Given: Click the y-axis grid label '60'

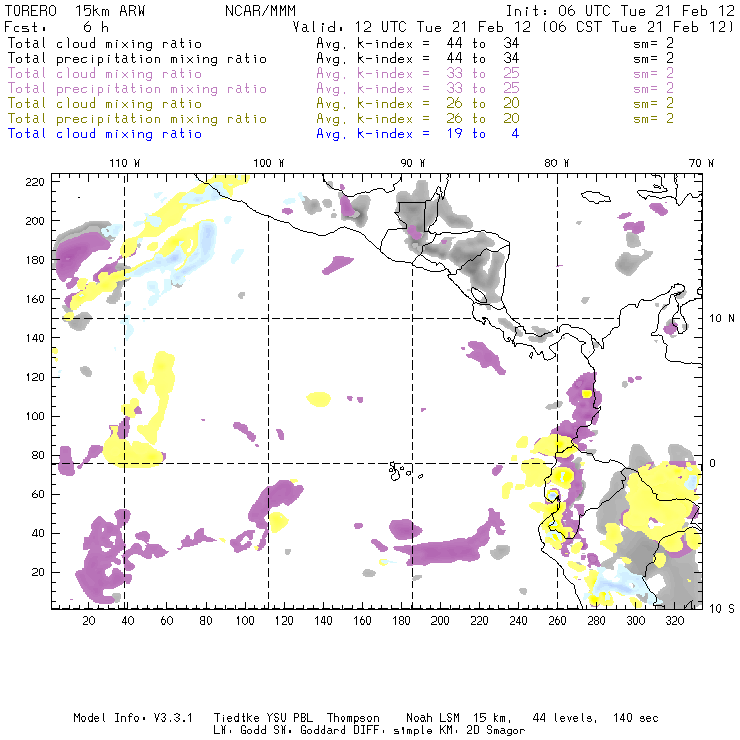Looking at the screenshot, I should click(x=38, y=494).
